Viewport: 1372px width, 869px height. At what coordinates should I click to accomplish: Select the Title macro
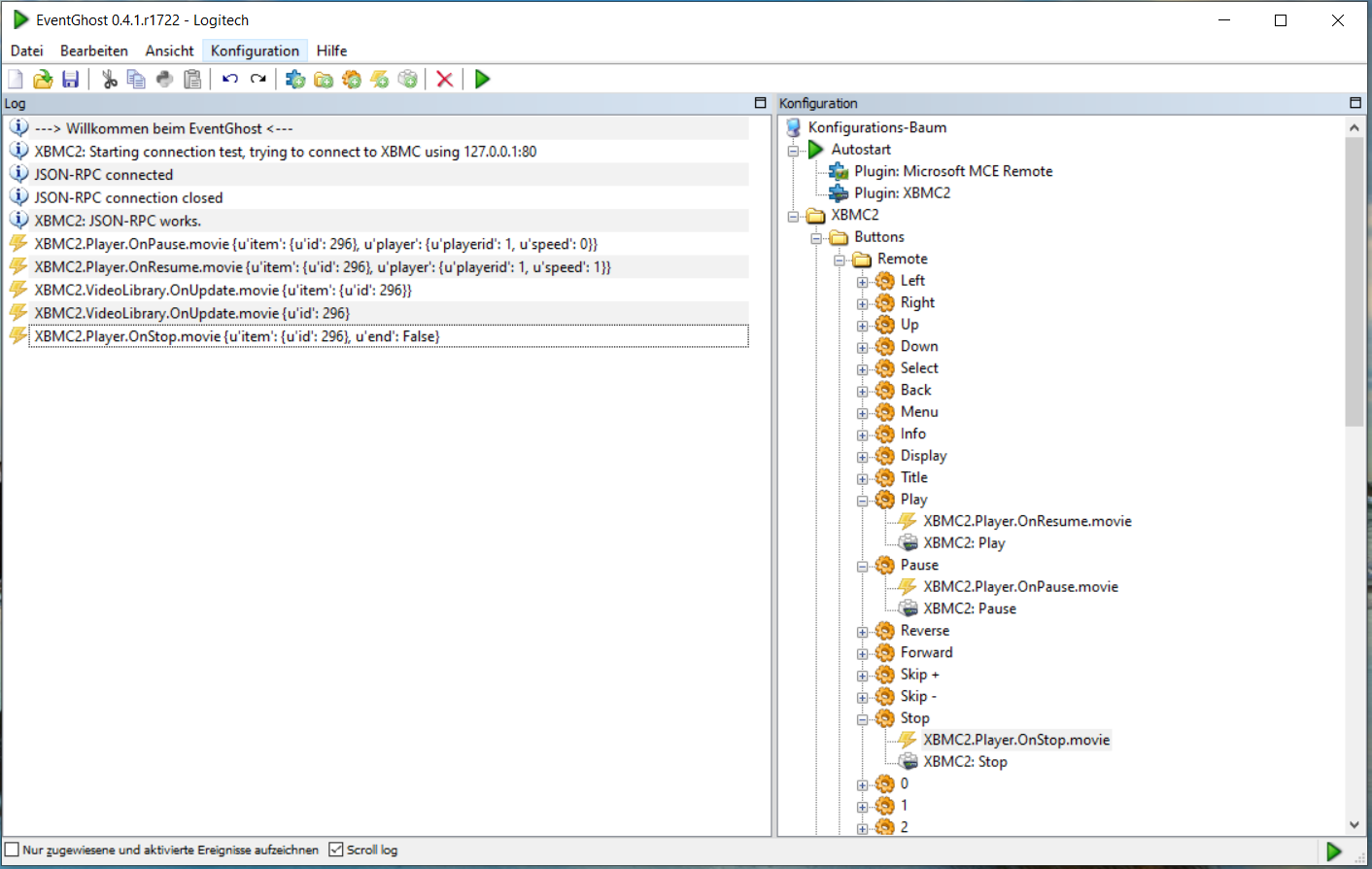click(914, 477)
